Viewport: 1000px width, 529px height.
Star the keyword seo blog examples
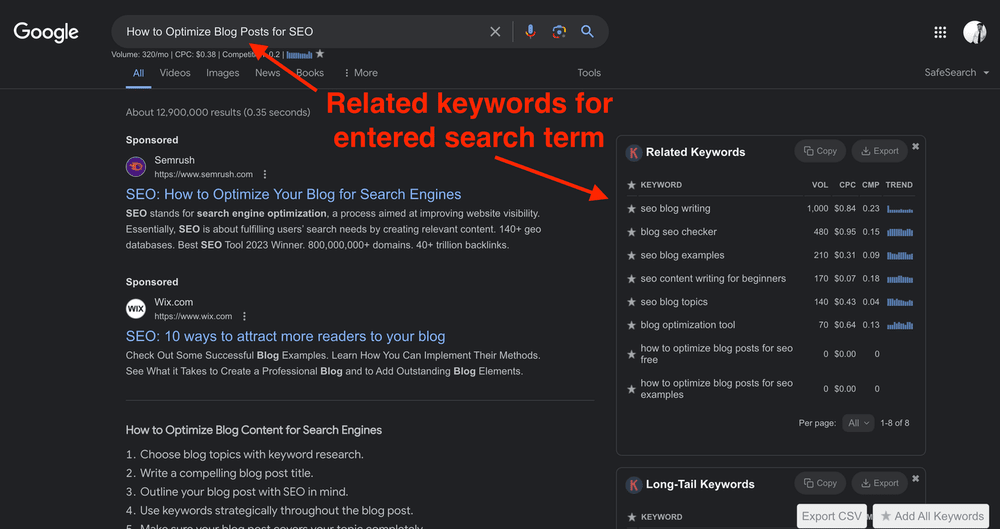[631, 255]
